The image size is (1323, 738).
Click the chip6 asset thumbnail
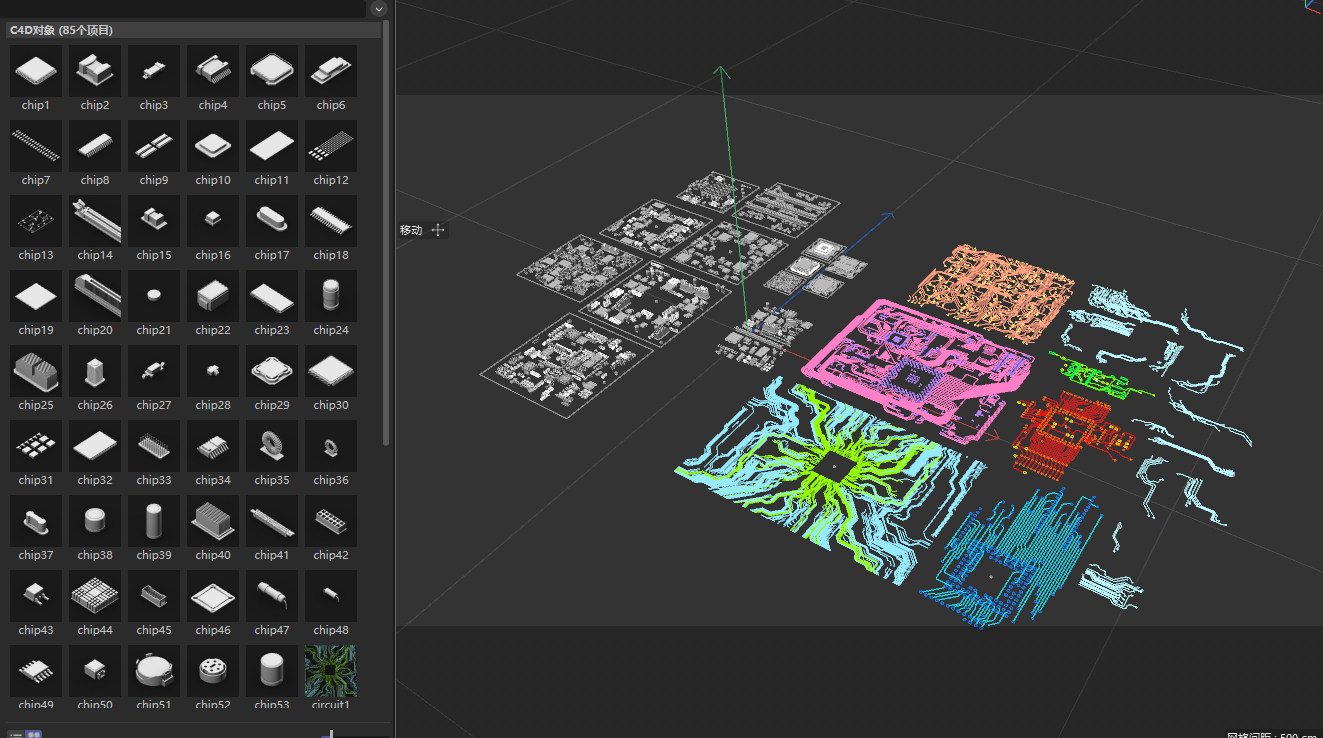click(331, 71)
